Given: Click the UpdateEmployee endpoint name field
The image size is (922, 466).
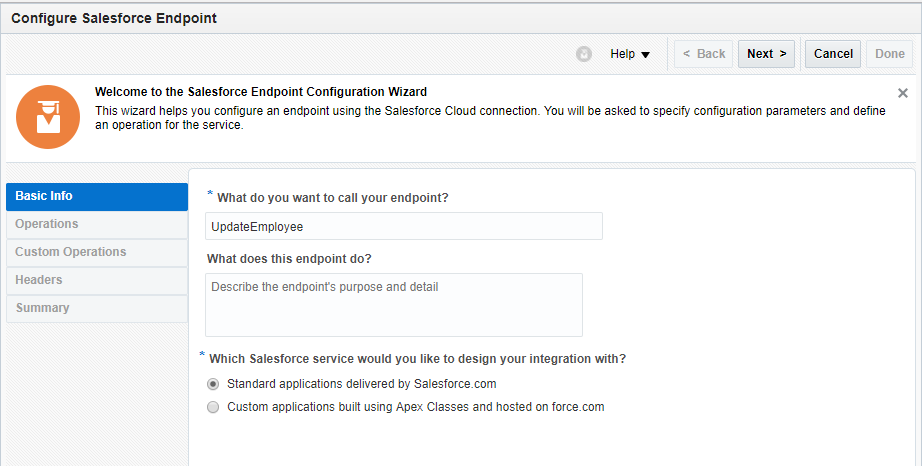Looking at the screenshot, I should point(403,227).
